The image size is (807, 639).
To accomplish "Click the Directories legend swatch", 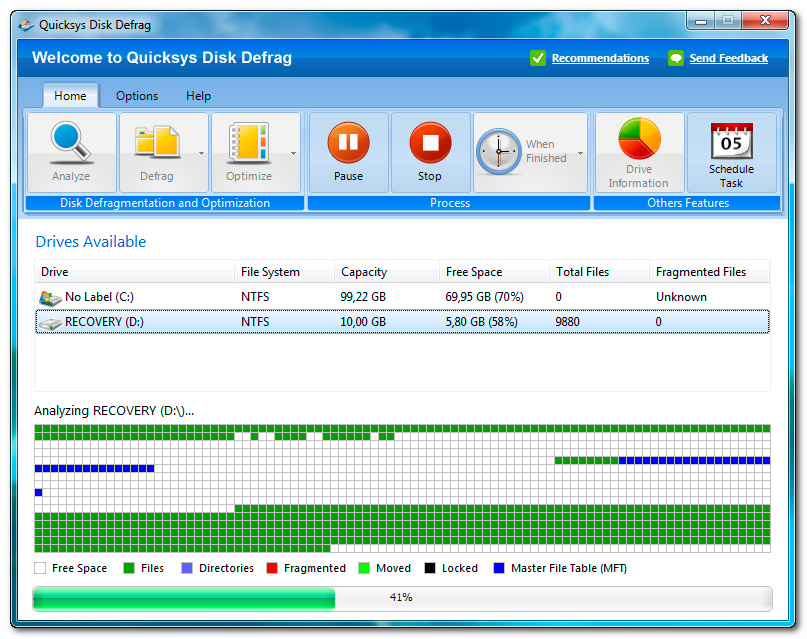I will [x=187, y=568].
